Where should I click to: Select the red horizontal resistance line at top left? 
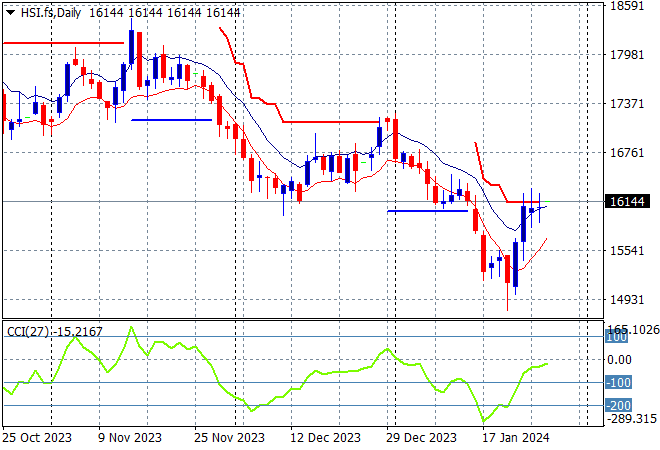pos(62,43)
